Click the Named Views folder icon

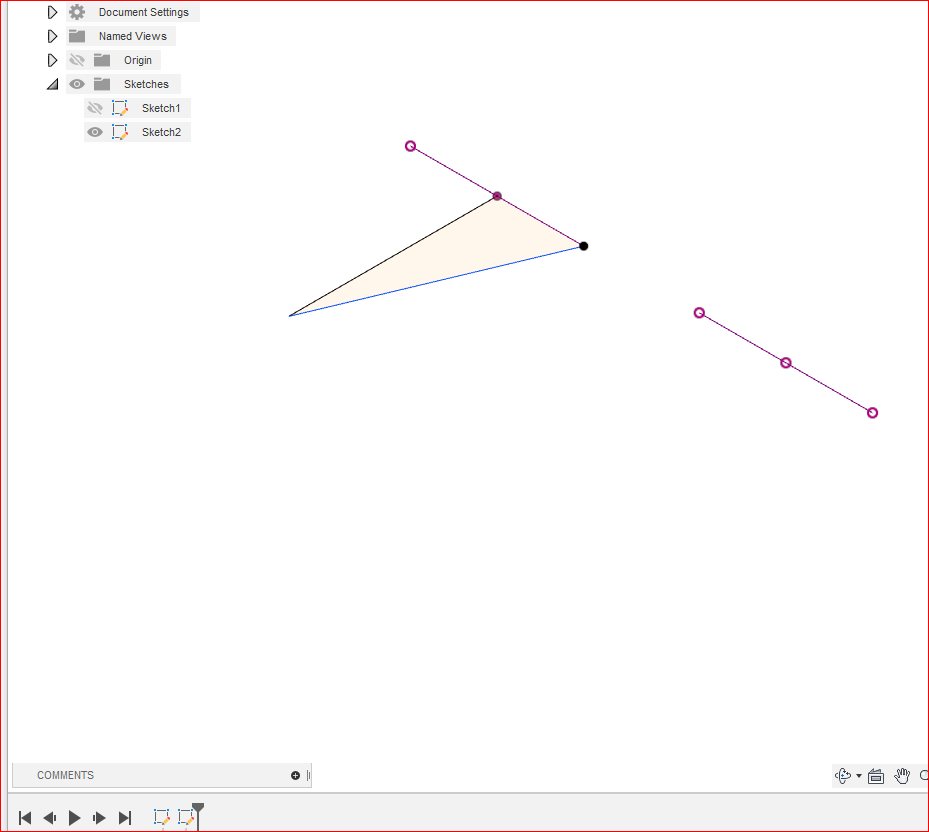77,36
